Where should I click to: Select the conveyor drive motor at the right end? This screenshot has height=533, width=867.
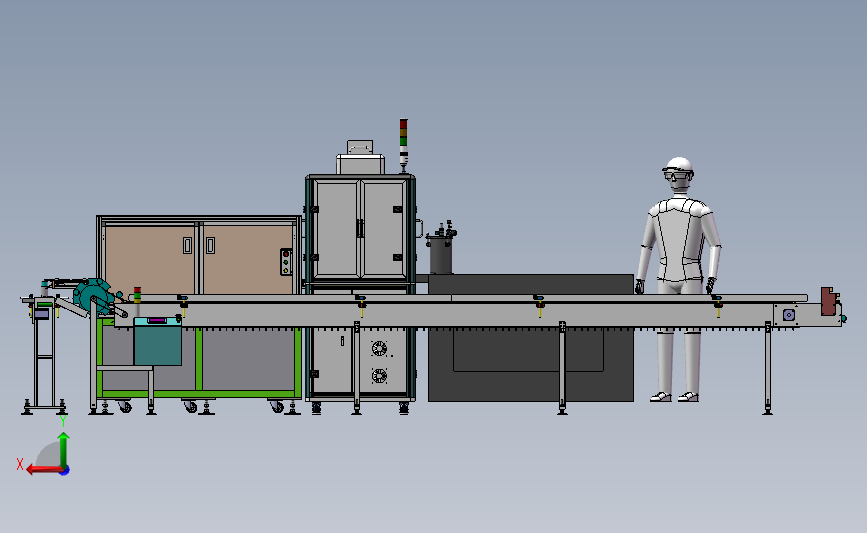click(x=789, y=315)
